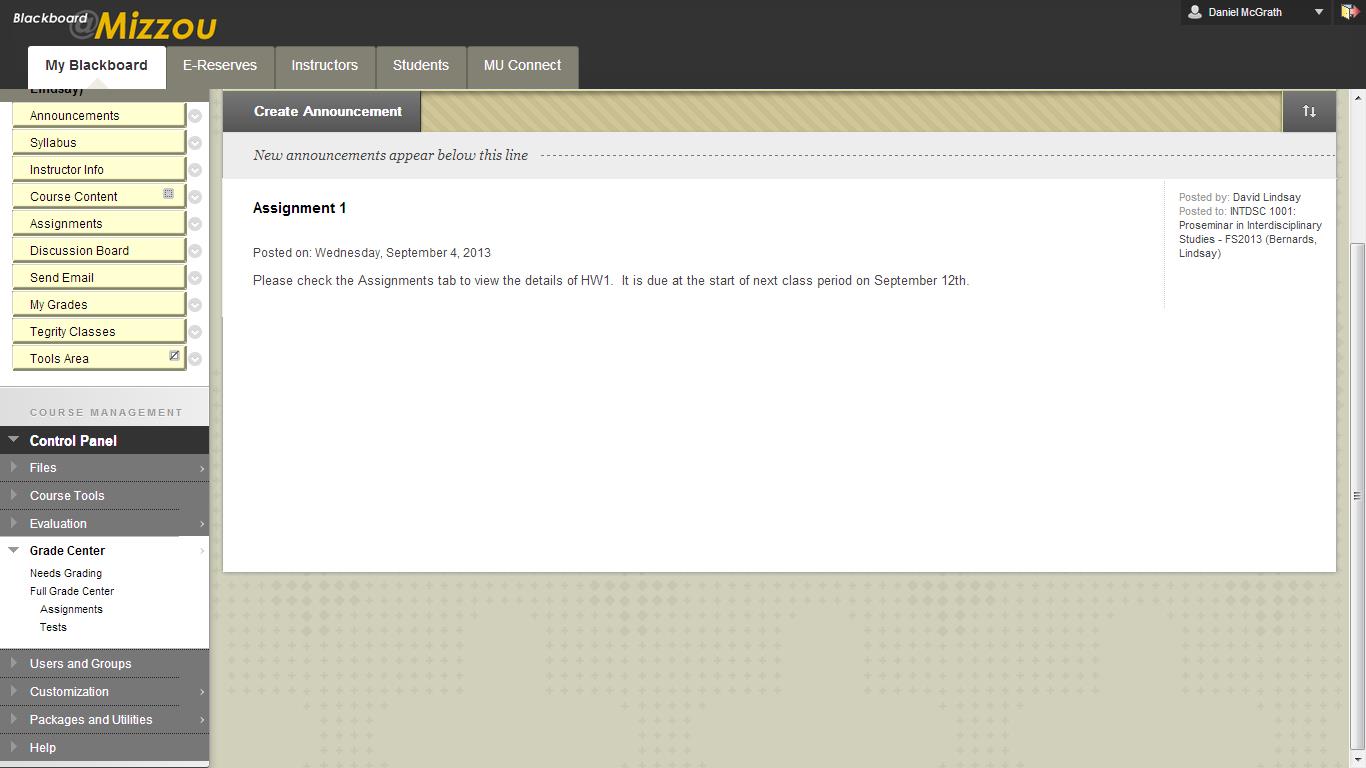
Task: Click the Posted on Wednesday, September 4 text
Action: pos(372,253)
